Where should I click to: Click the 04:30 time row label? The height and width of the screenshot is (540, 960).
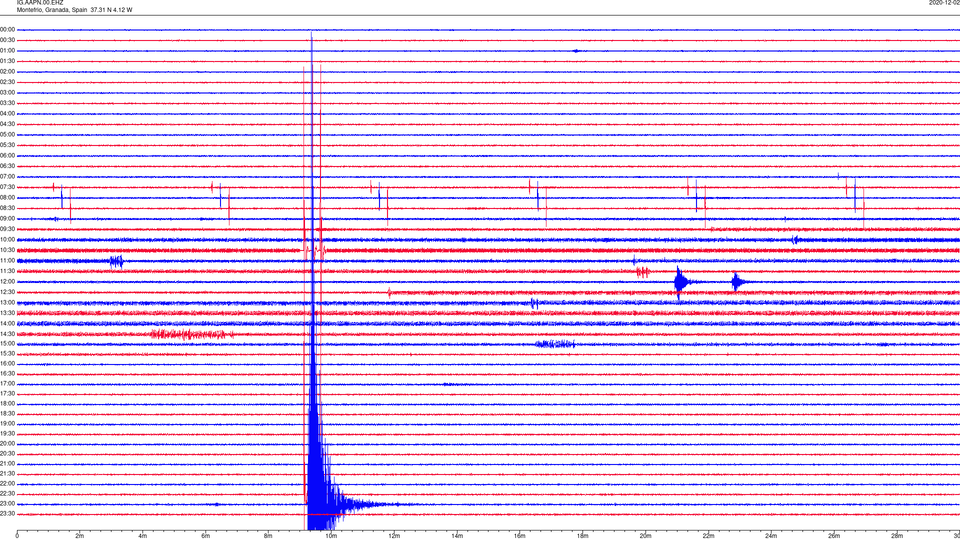pos(7,124)
